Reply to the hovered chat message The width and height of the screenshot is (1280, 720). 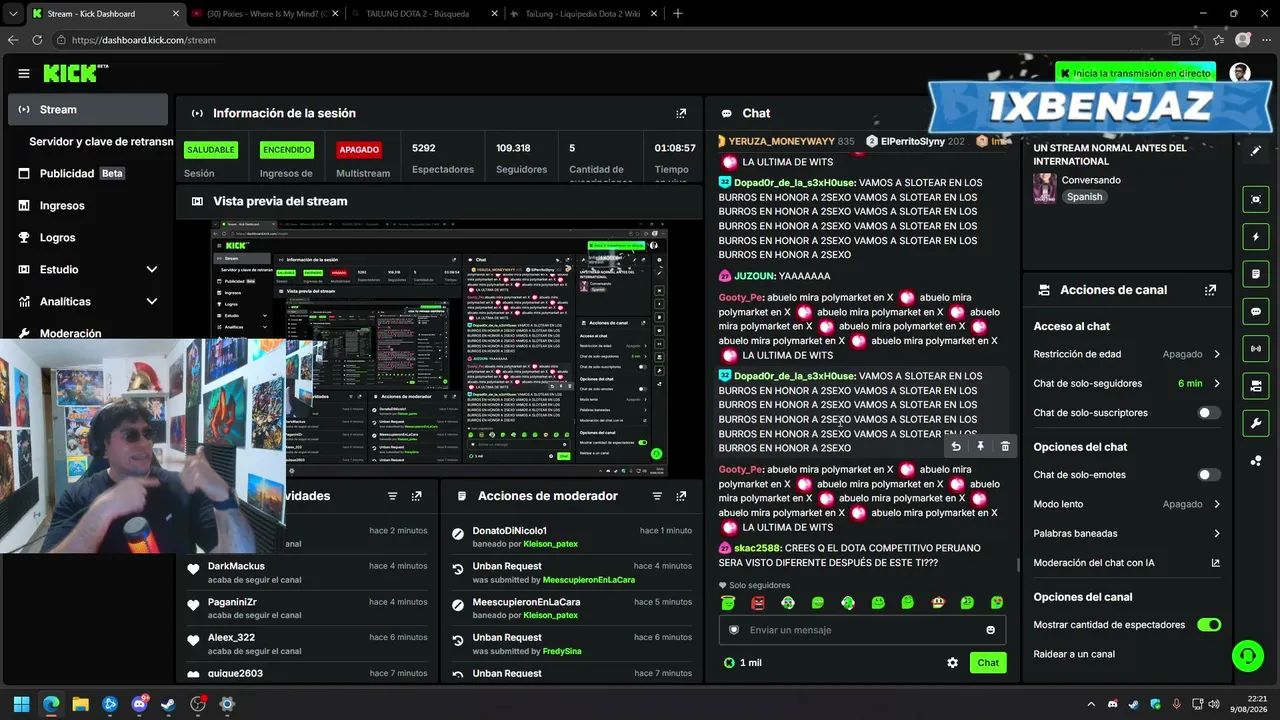tap(956, 447)
